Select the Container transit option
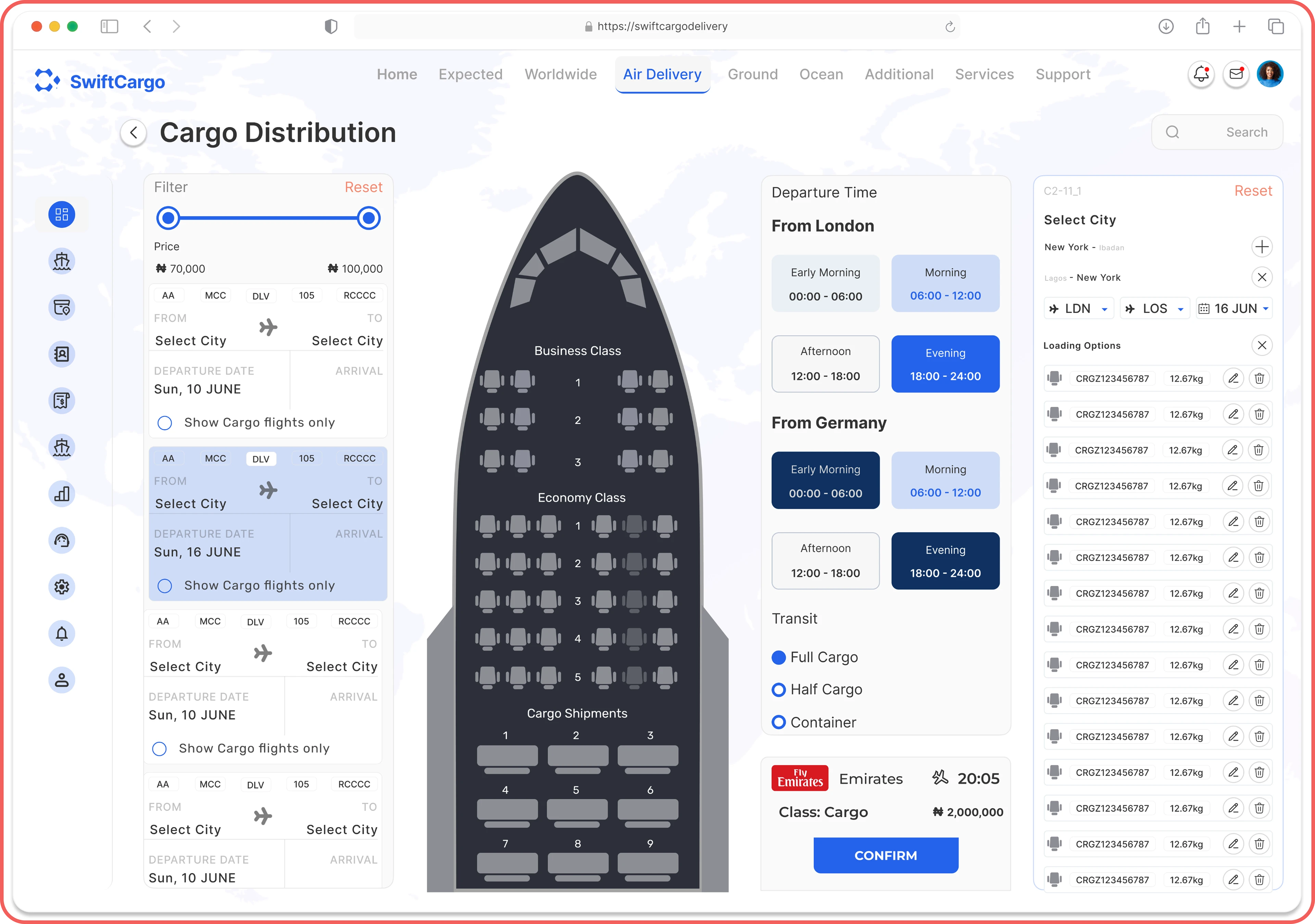The height and width of the screenshot is (924, 1315). [778, 722]
